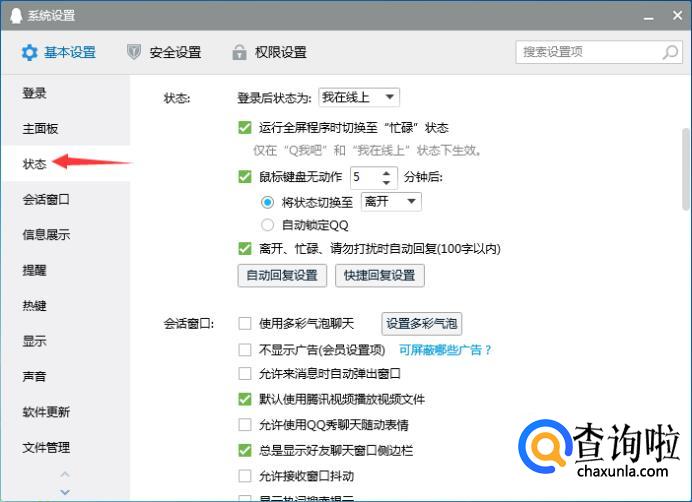Select 主面板 in the sidebar
692x502 pixels.
(65, 128)
